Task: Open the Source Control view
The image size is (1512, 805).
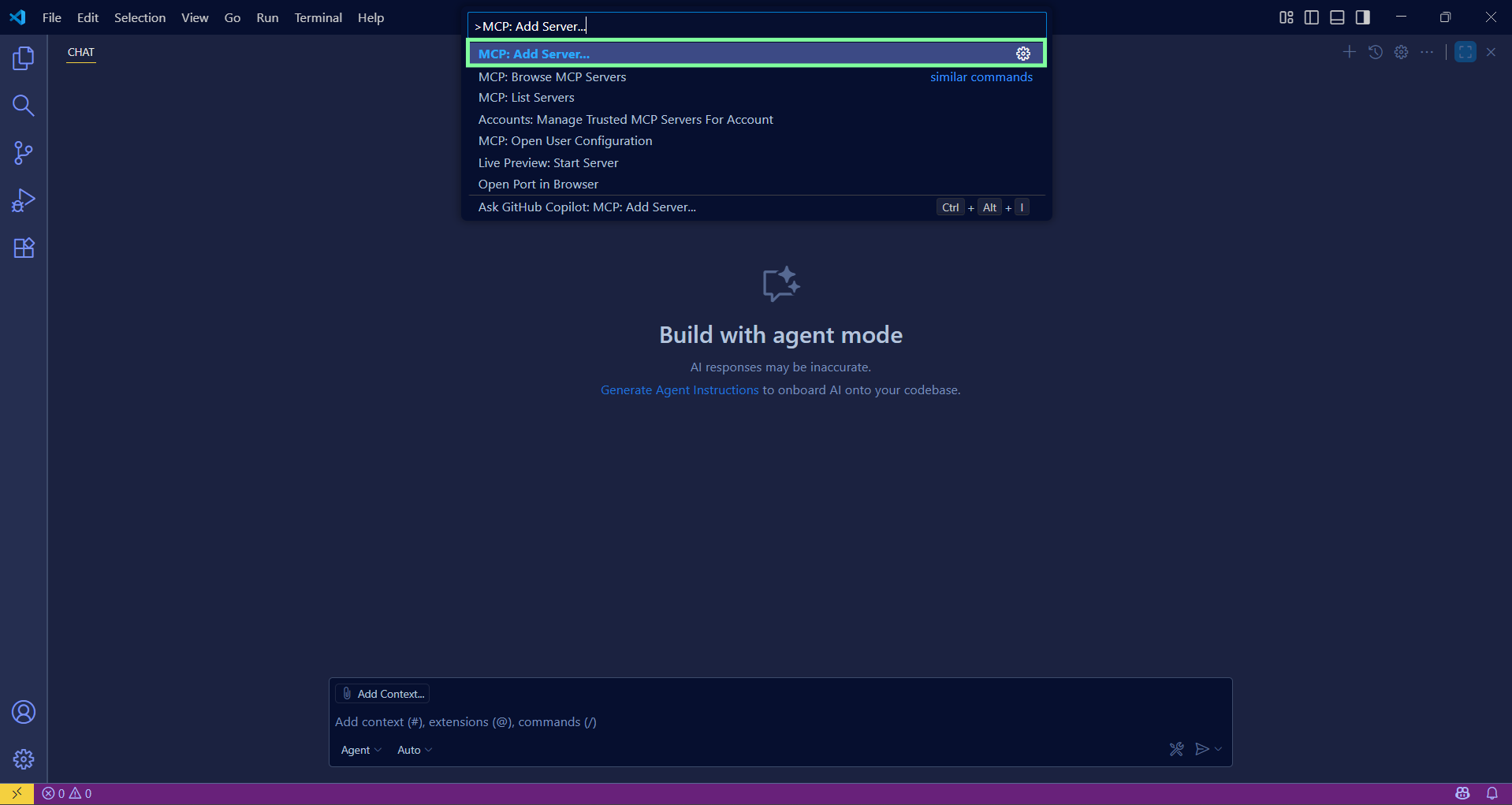Action: click(24, 153)
